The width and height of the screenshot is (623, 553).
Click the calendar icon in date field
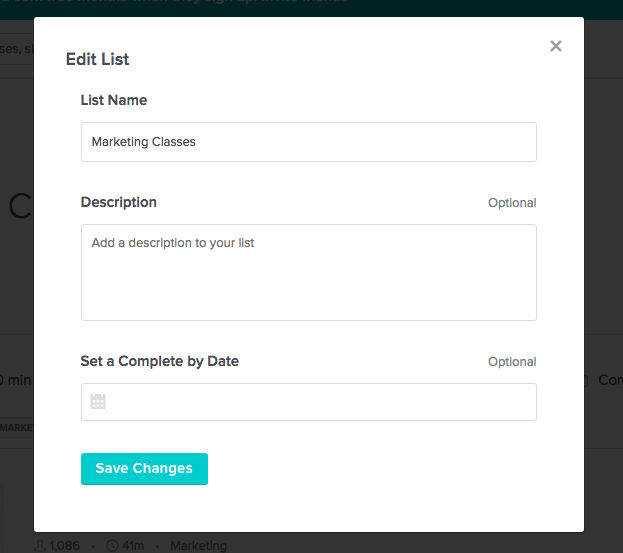(98, 402)
